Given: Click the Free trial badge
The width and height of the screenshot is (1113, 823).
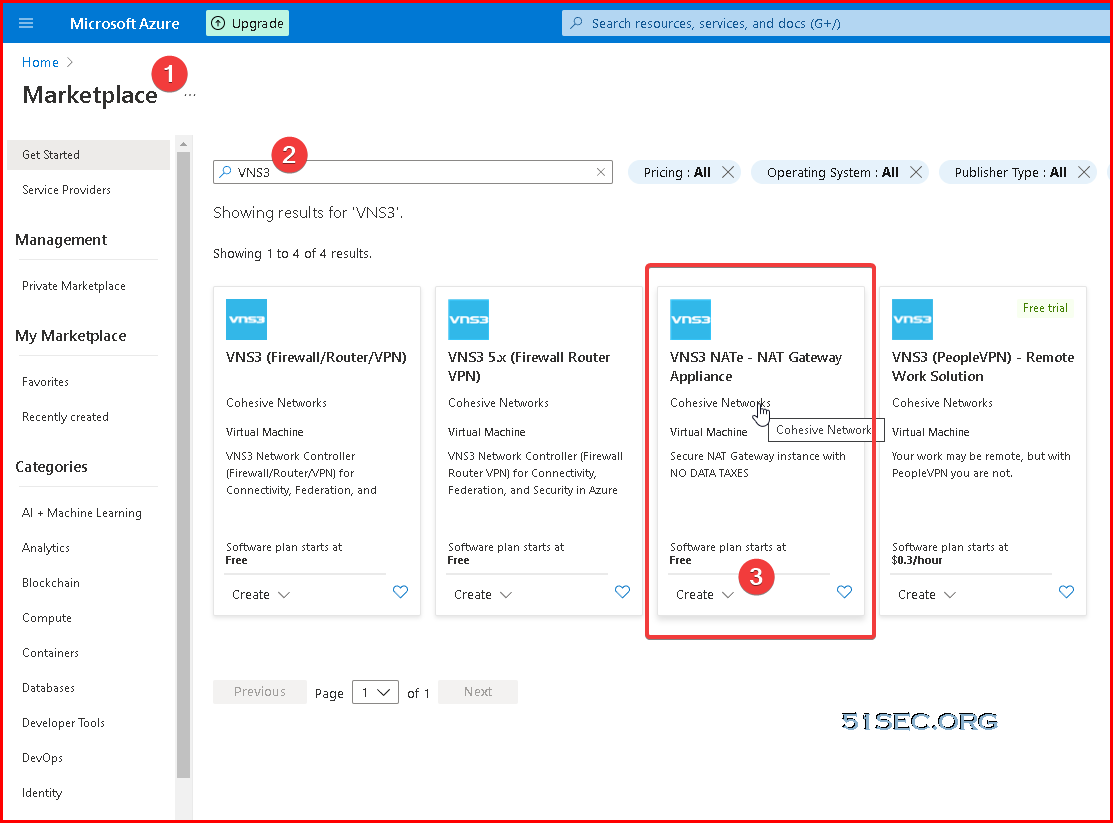Looking at the screenshot, I should (x=1045, y=307).
